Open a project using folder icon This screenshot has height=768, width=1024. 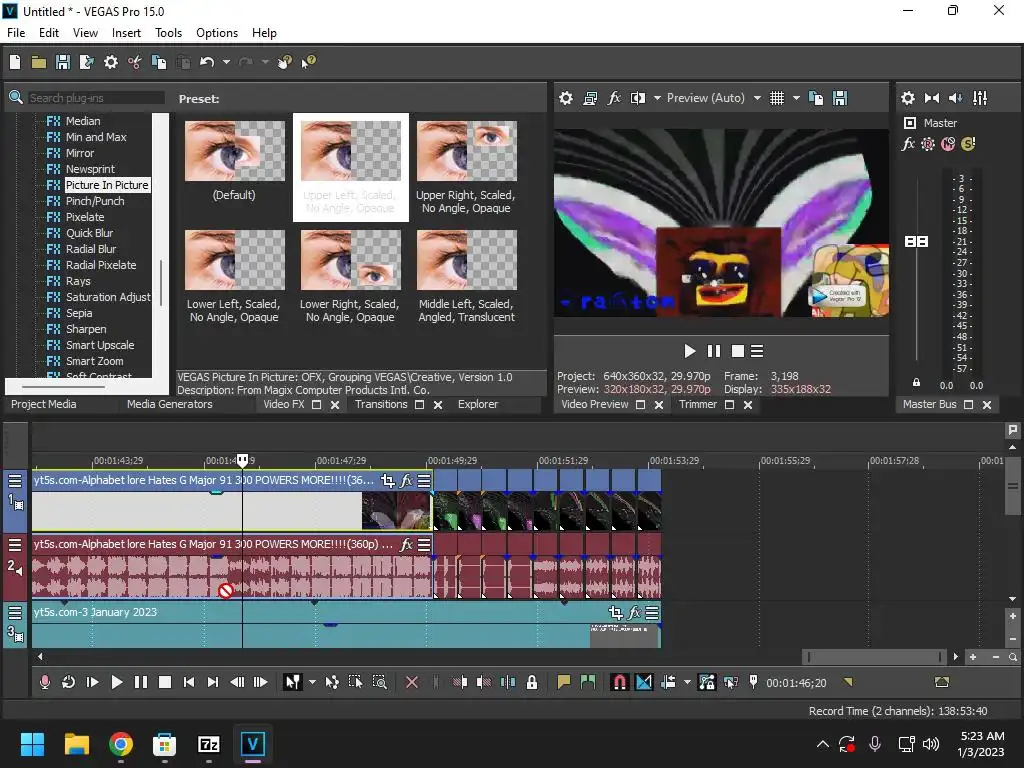39,62
